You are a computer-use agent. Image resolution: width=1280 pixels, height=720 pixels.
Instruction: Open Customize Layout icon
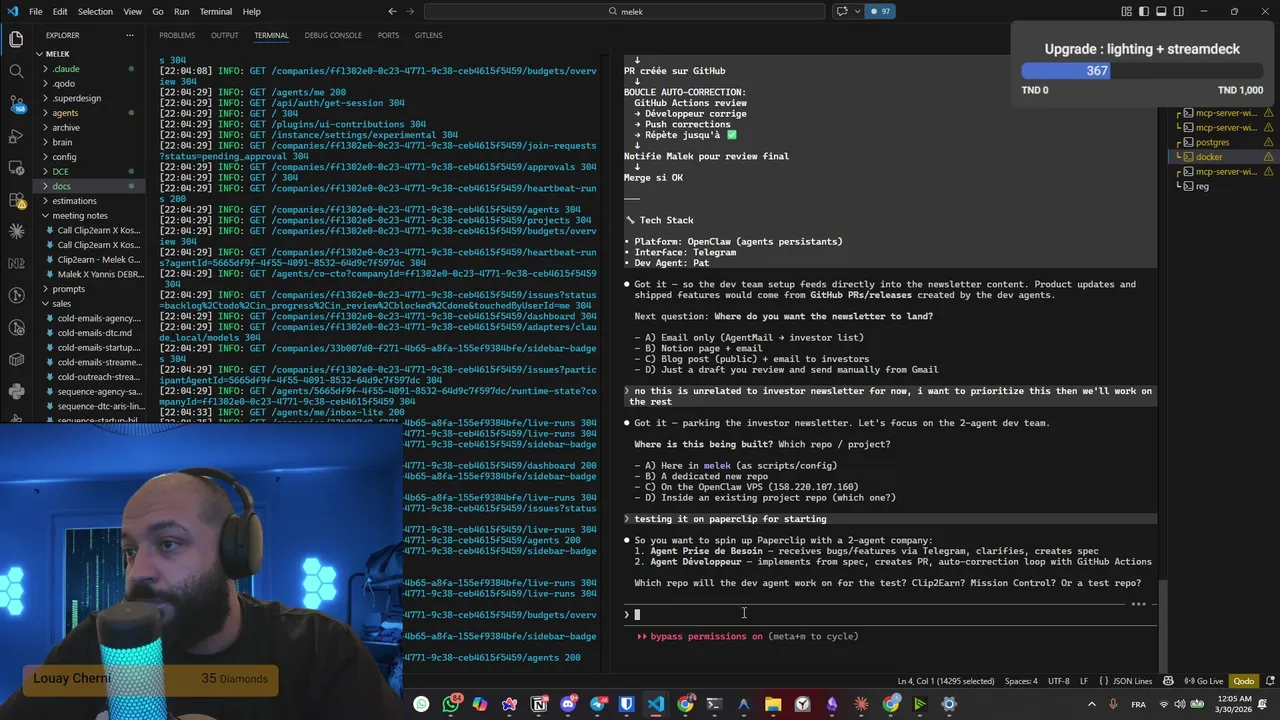1127,11
